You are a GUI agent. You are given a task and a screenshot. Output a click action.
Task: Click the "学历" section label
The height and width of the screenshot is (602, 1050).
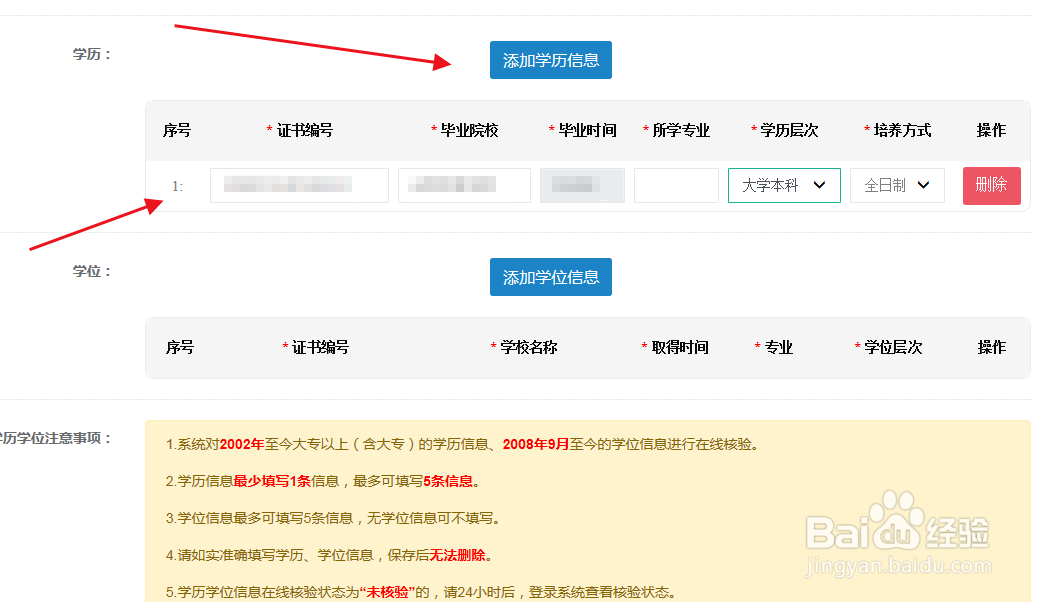pos(88,54)
